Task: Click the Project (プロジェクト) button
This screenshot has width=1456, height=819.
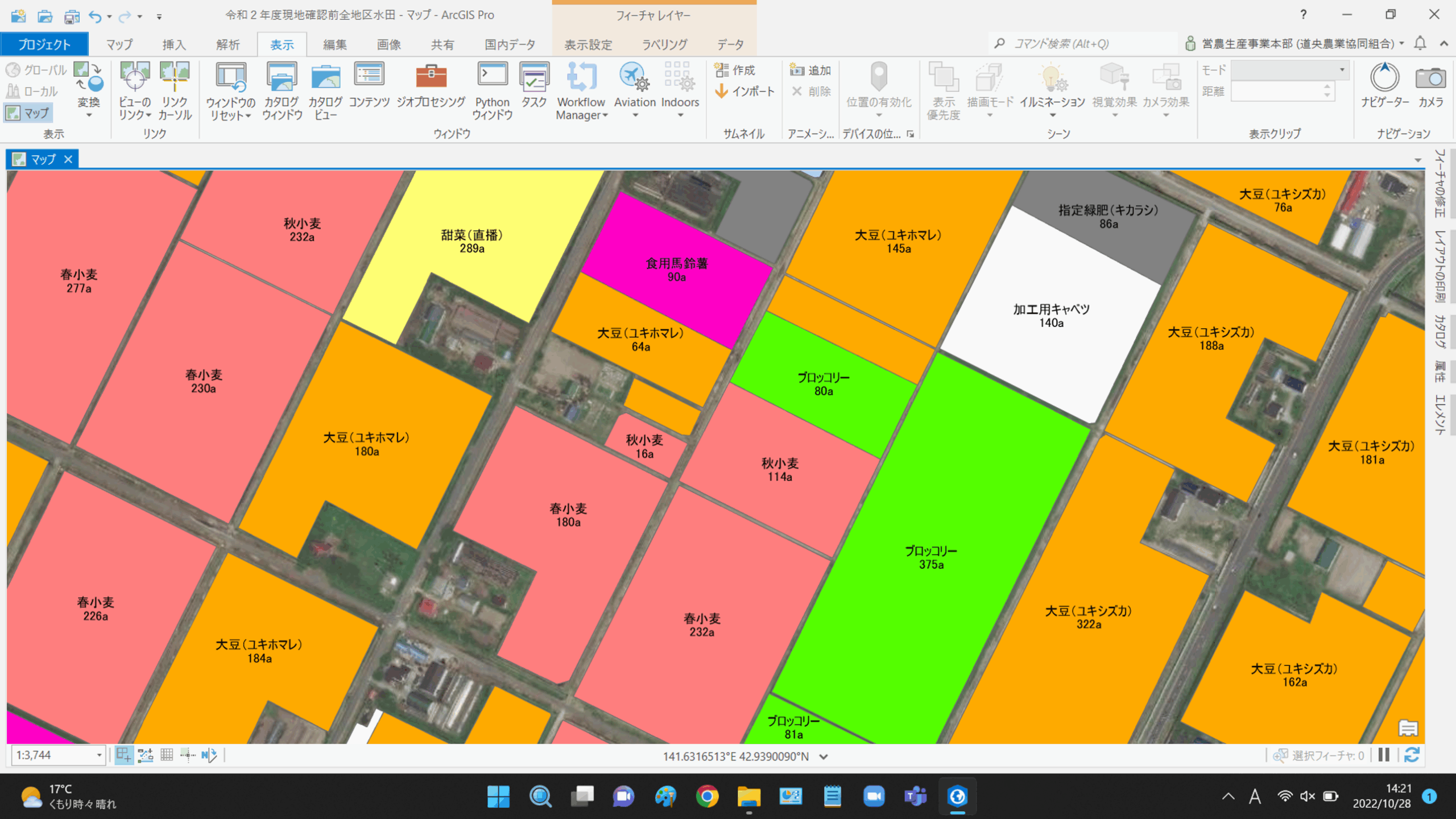Action: coord(44,44)
